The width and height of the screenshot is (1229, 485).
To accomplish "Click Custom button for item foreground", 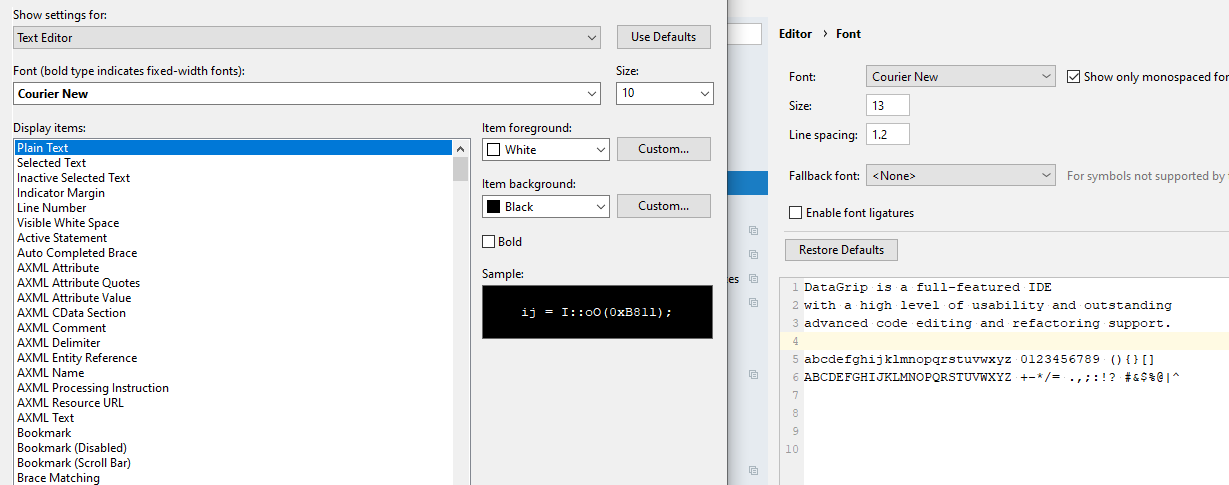I will click(x=663, y=149).
